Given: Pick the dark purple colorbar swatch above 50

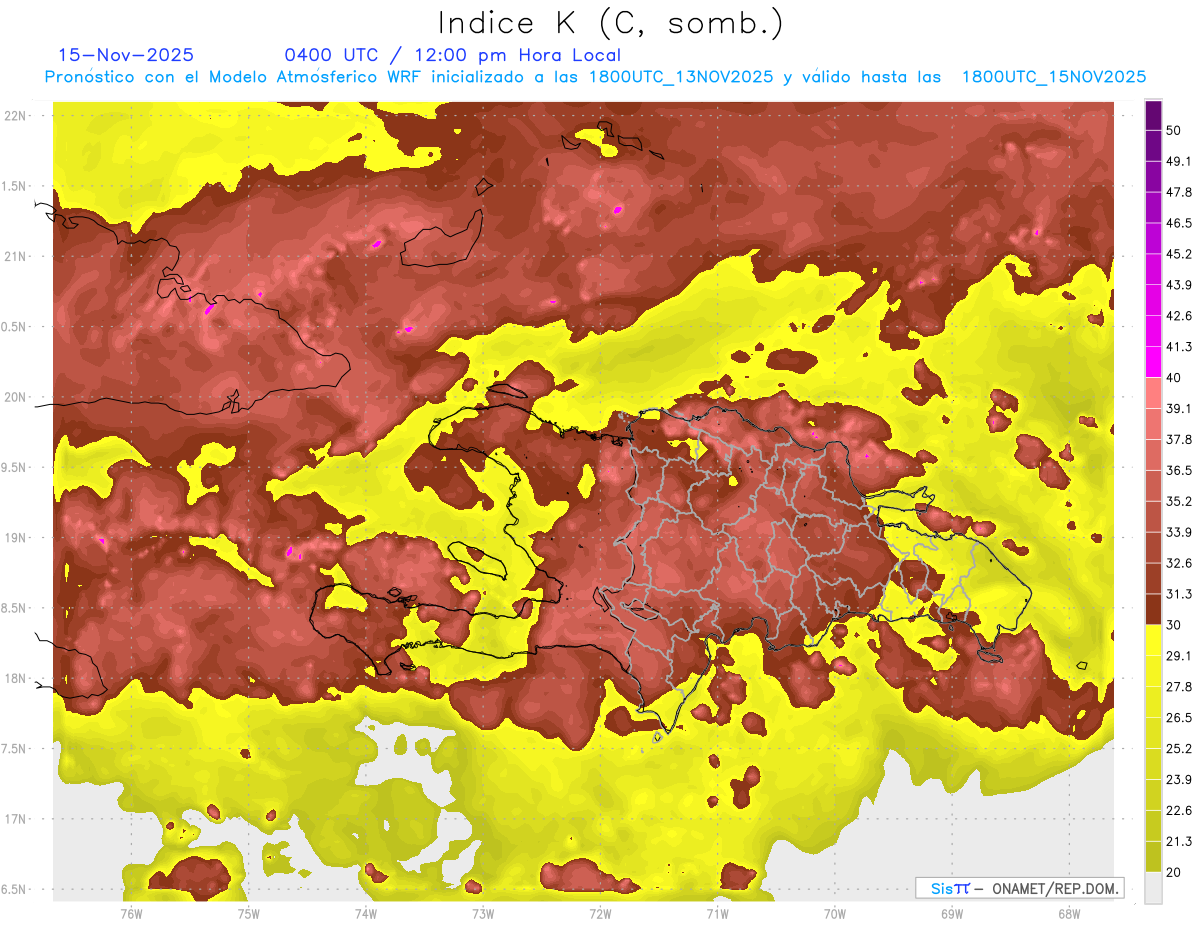Looking at the screenshot, I should tap(1153, 115).
